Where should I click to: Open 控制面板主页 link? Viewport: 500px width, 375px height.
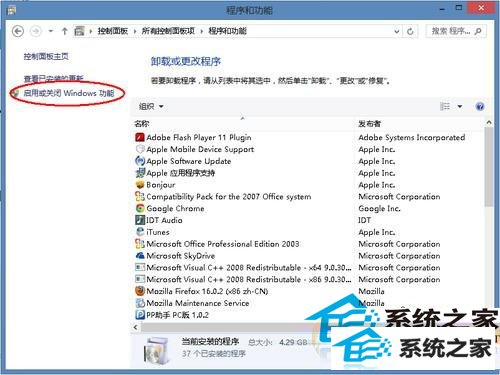(x=46, y=56)
